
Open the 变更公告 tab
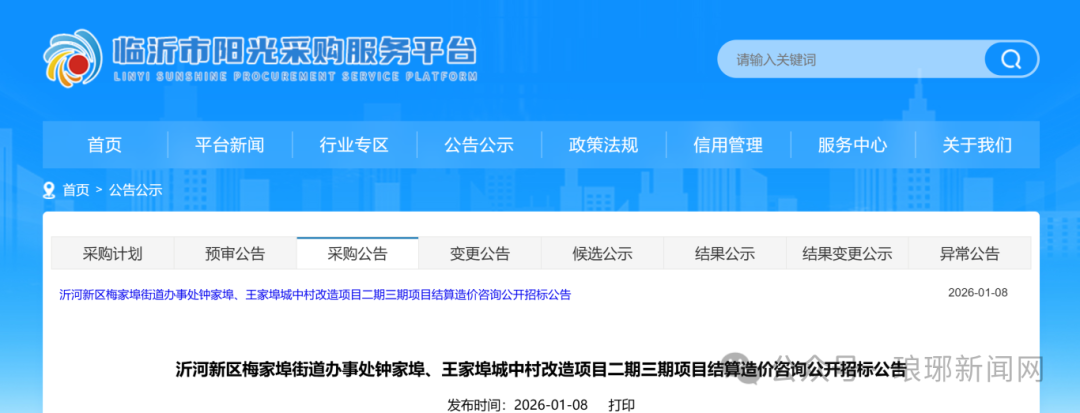(480, 254)
